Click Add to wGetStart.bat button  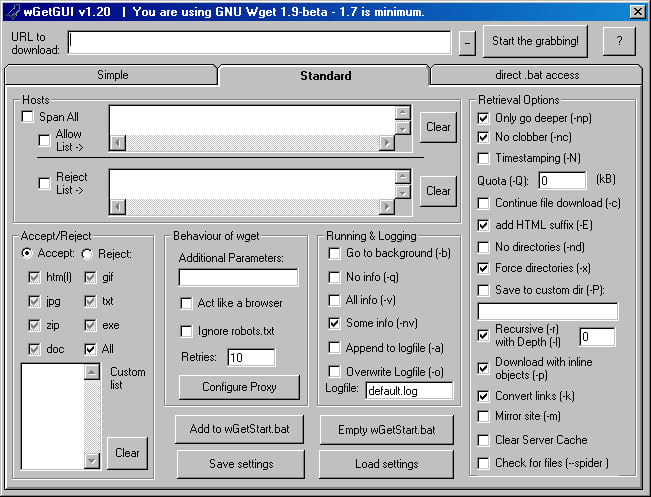point(239,429)
